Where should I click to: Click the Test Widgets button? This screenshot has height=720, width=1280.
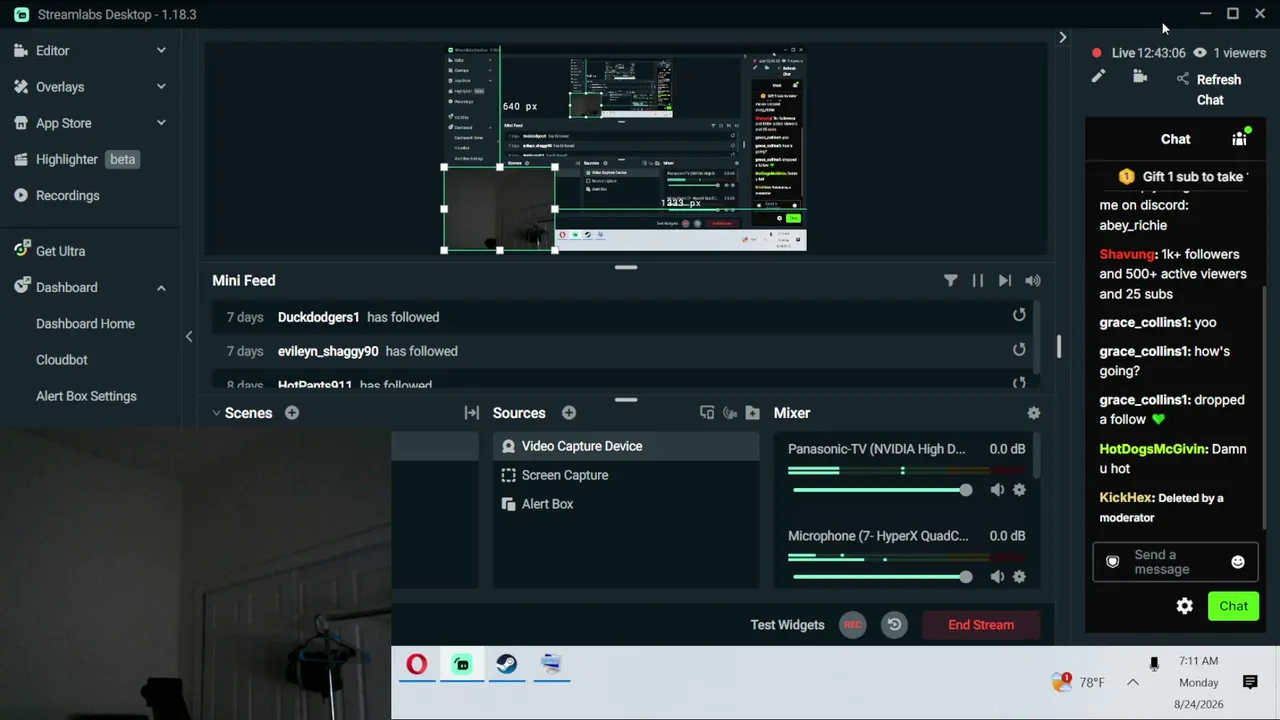[788, 625]
